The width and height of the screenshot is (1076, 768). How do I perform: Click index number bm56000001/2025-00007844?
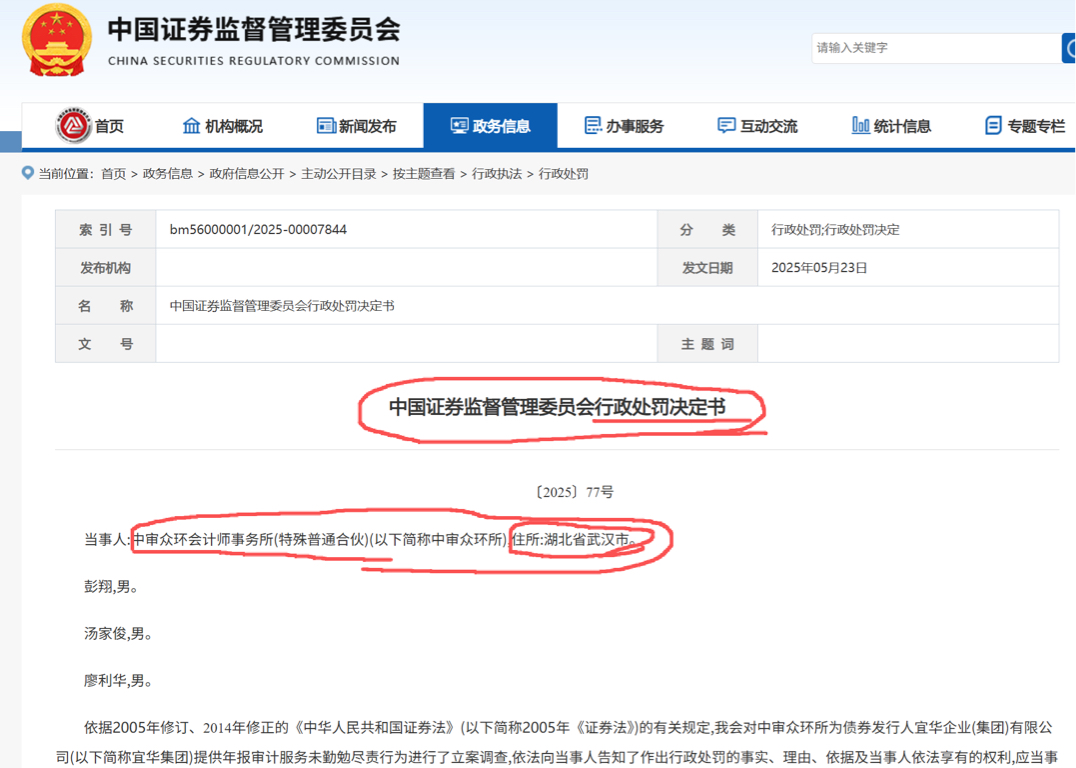[x=258, y=229]
